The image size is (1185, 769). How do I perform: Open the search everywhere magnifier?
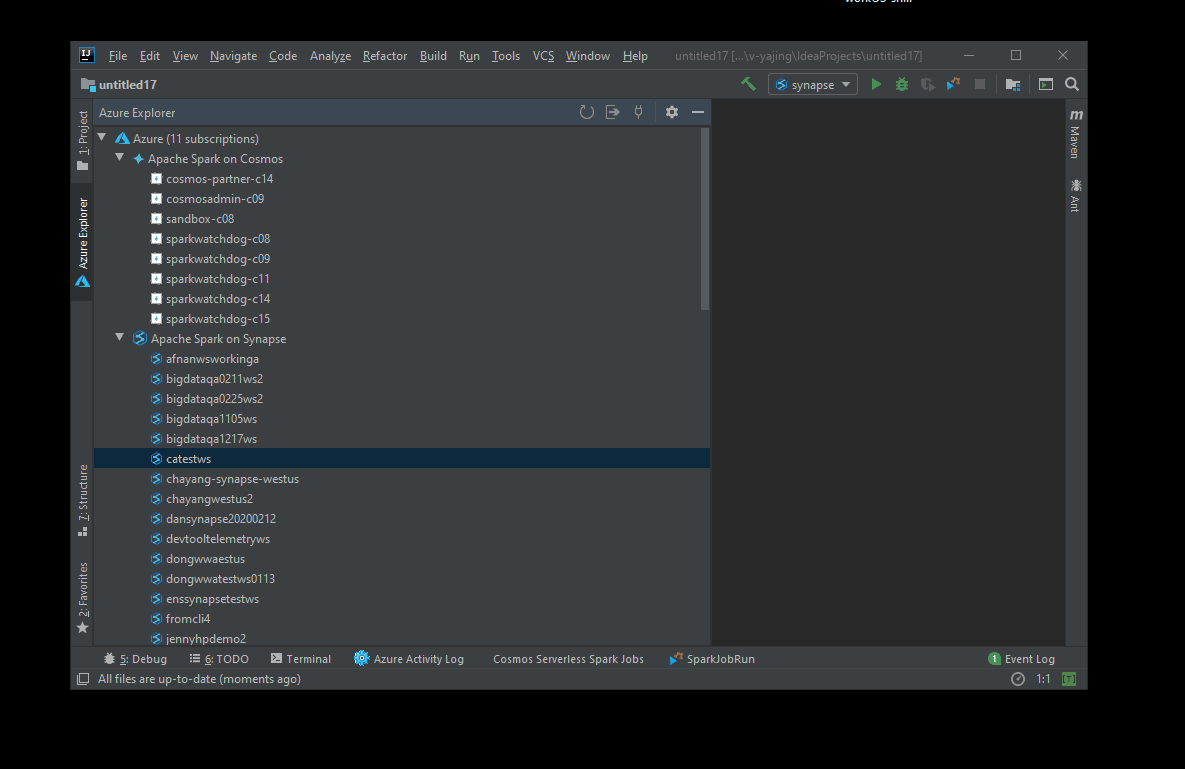(1071, 84)
